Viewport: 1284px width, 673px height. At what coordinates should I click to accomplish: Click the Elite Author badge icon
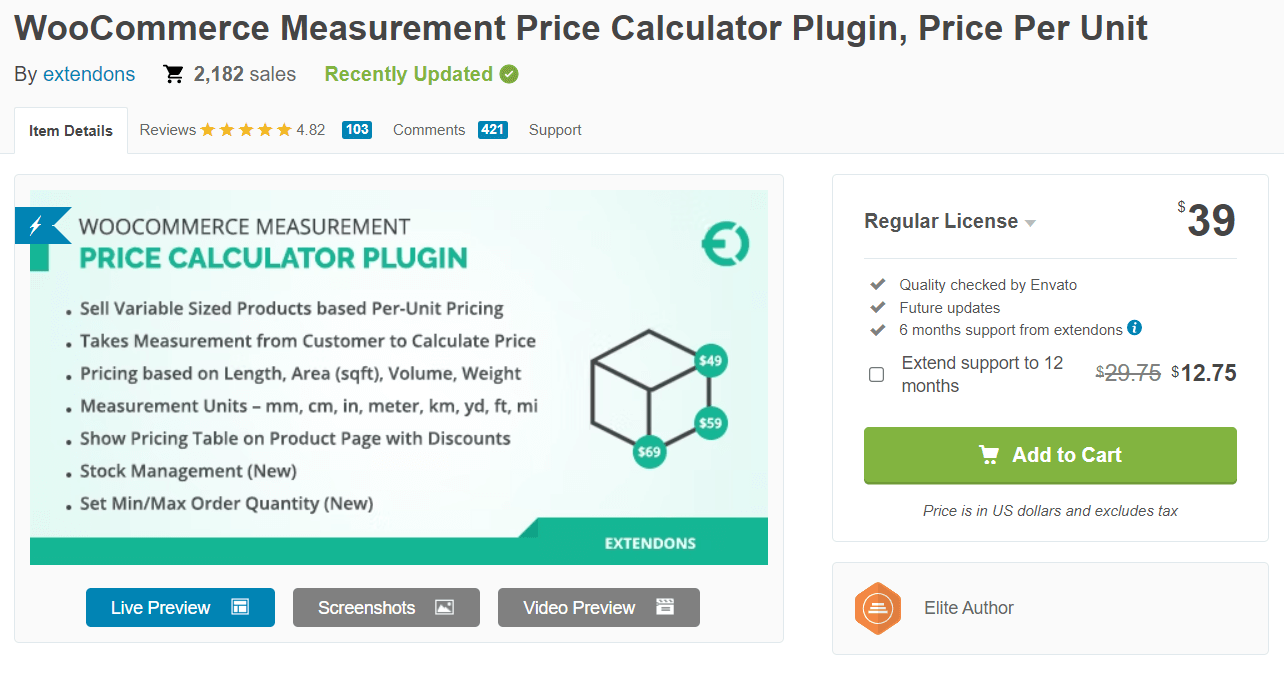tap(877, 607)
